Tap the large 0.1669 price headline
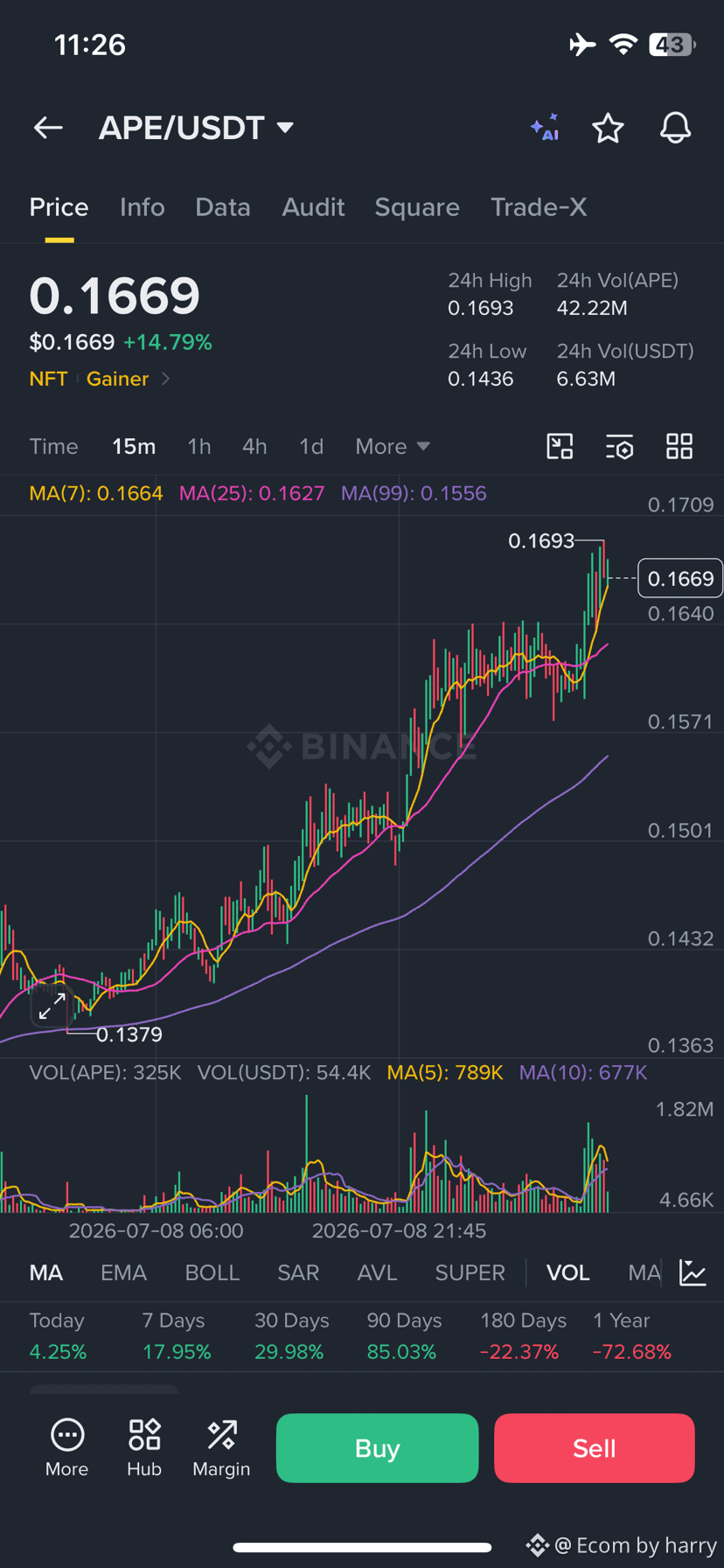 (x=115, y=296)
